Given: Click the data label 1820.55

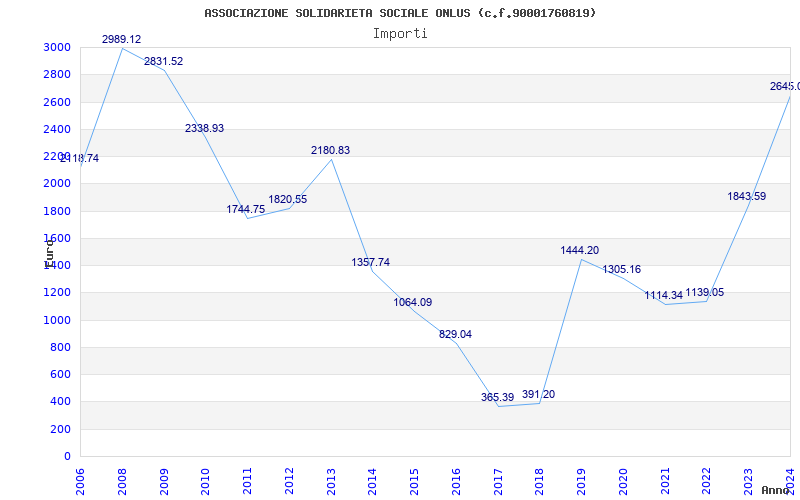Looking at the screenshot, I should (x=288, y=199).
